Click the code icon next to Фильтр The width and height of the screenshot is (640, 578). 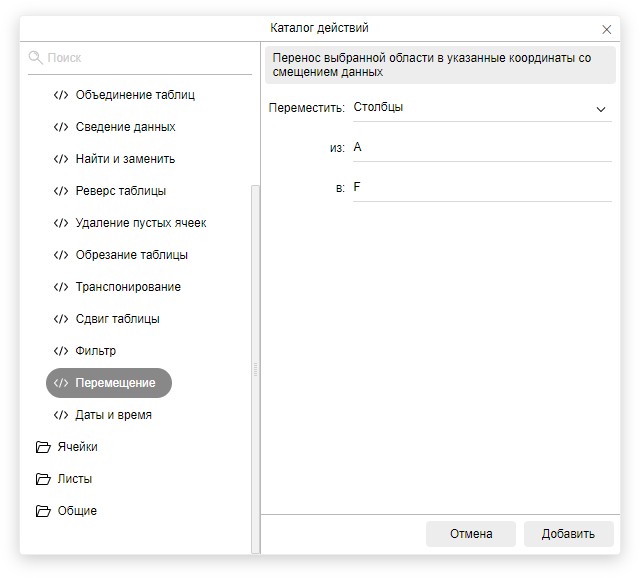tap(61, 351)
